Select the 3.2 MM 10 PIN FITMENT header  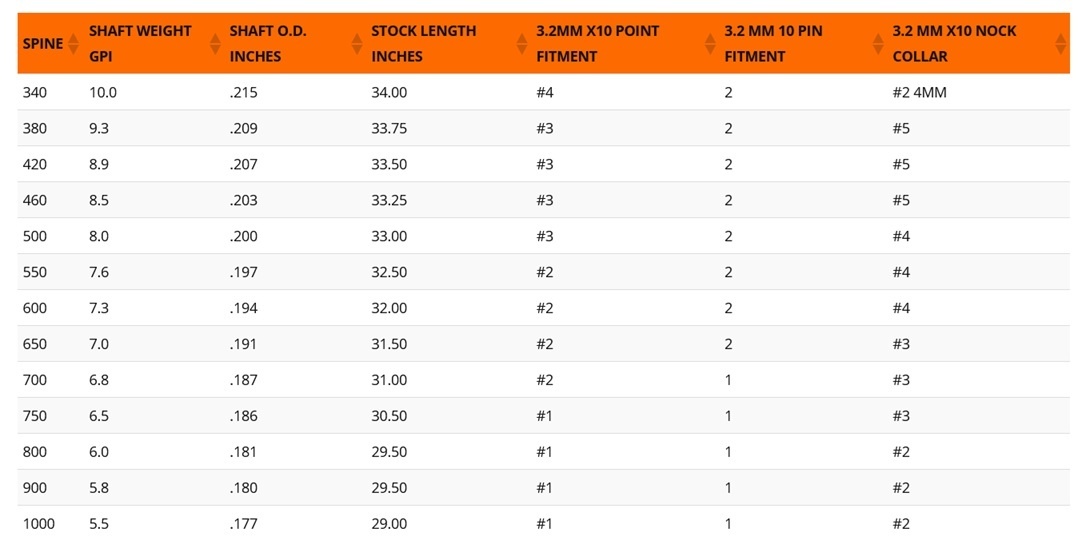click(773, 44)
